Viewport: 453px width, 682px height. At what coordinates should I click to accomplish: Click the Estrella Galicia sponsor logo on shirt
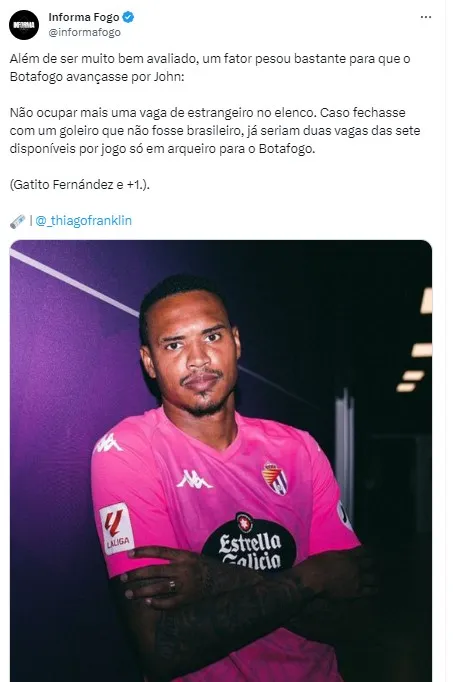[x=249, y=542]
